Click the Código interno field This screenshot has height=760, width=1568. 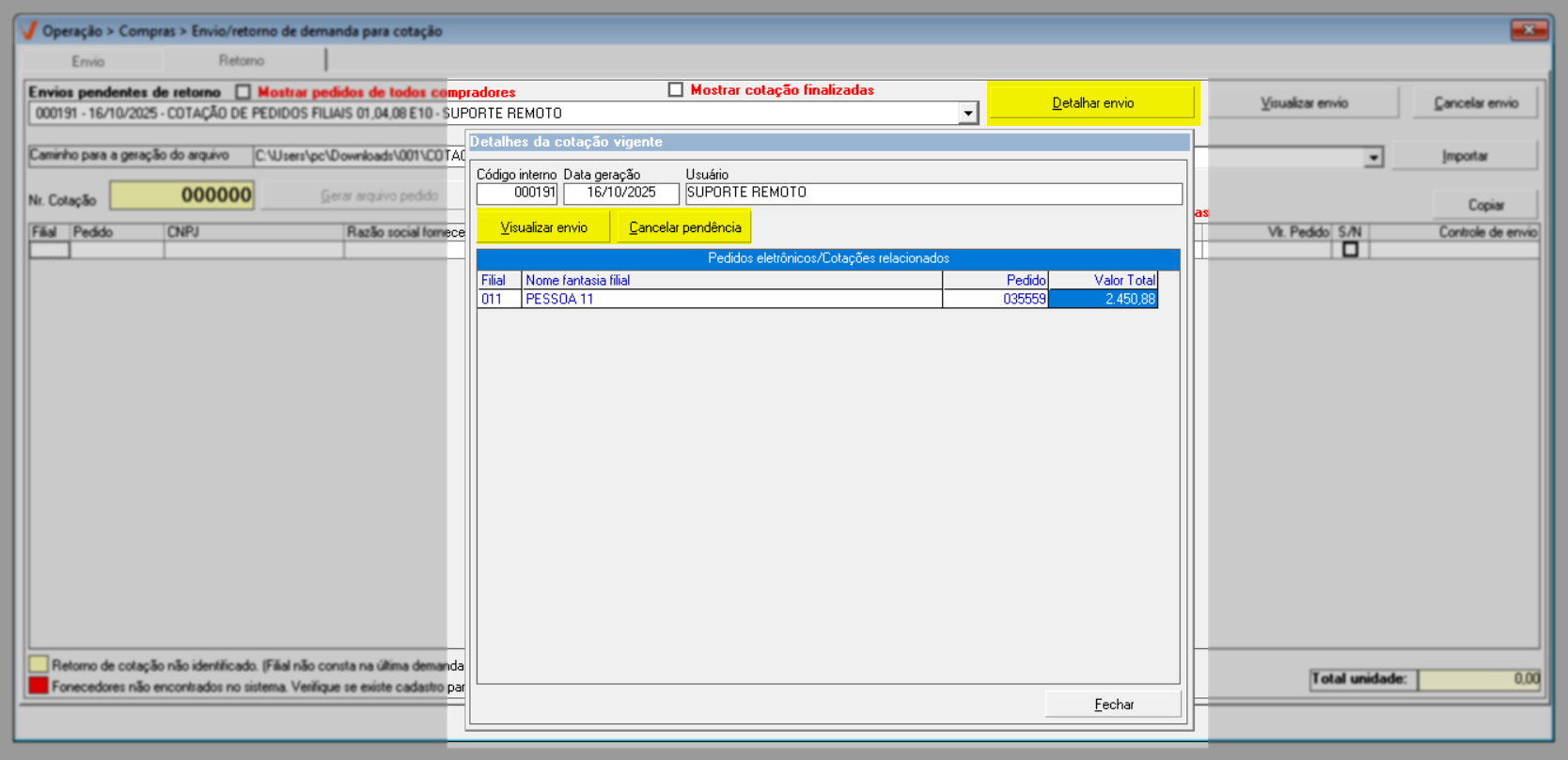[517, 193]
